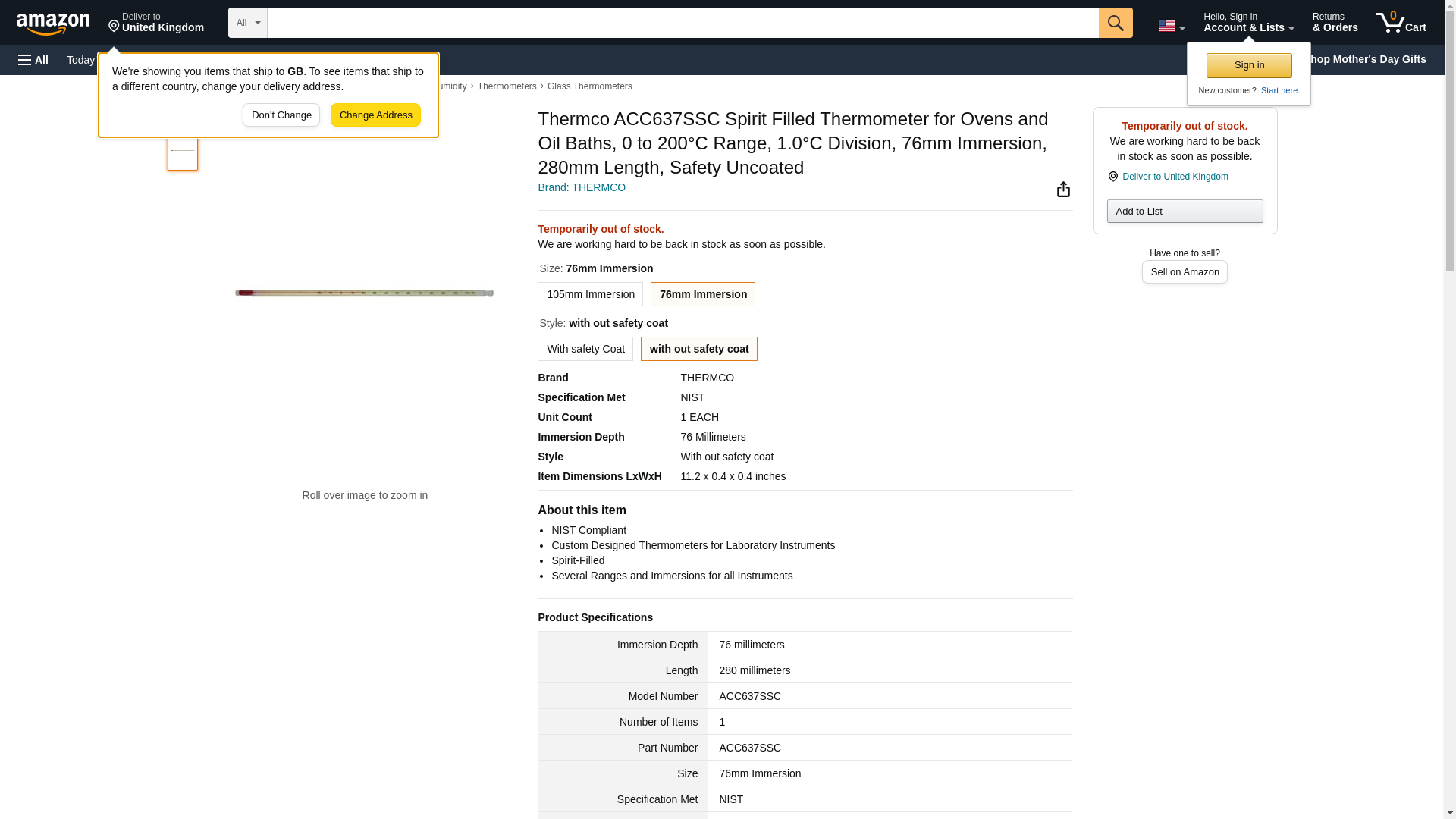Screen dimensions: 1456x819
Task: Click the Amazon logo
Action: coord(53,24)
